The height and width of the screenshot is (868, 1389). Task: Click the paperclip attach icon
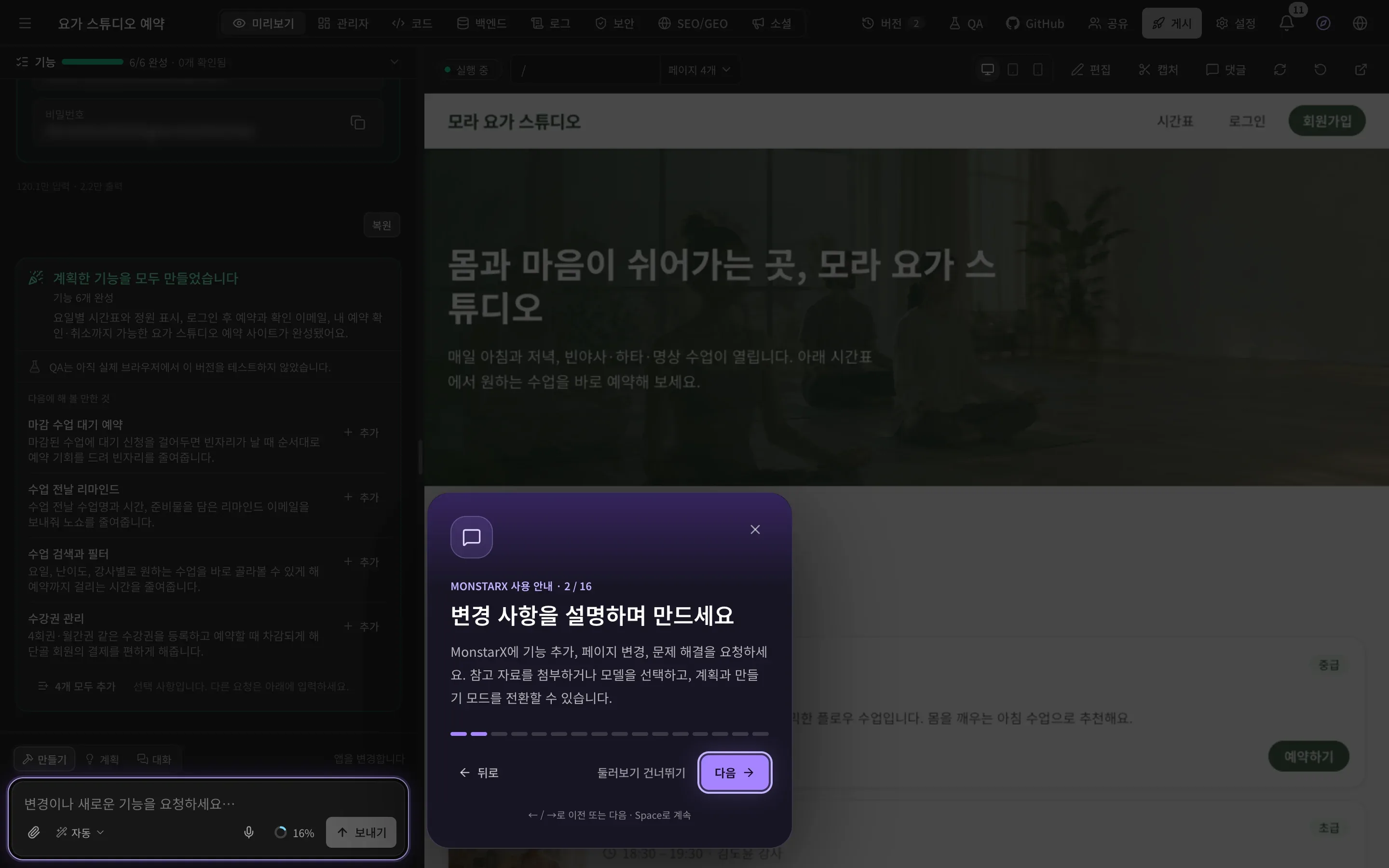pyautogui.click(x=34, y=832)
